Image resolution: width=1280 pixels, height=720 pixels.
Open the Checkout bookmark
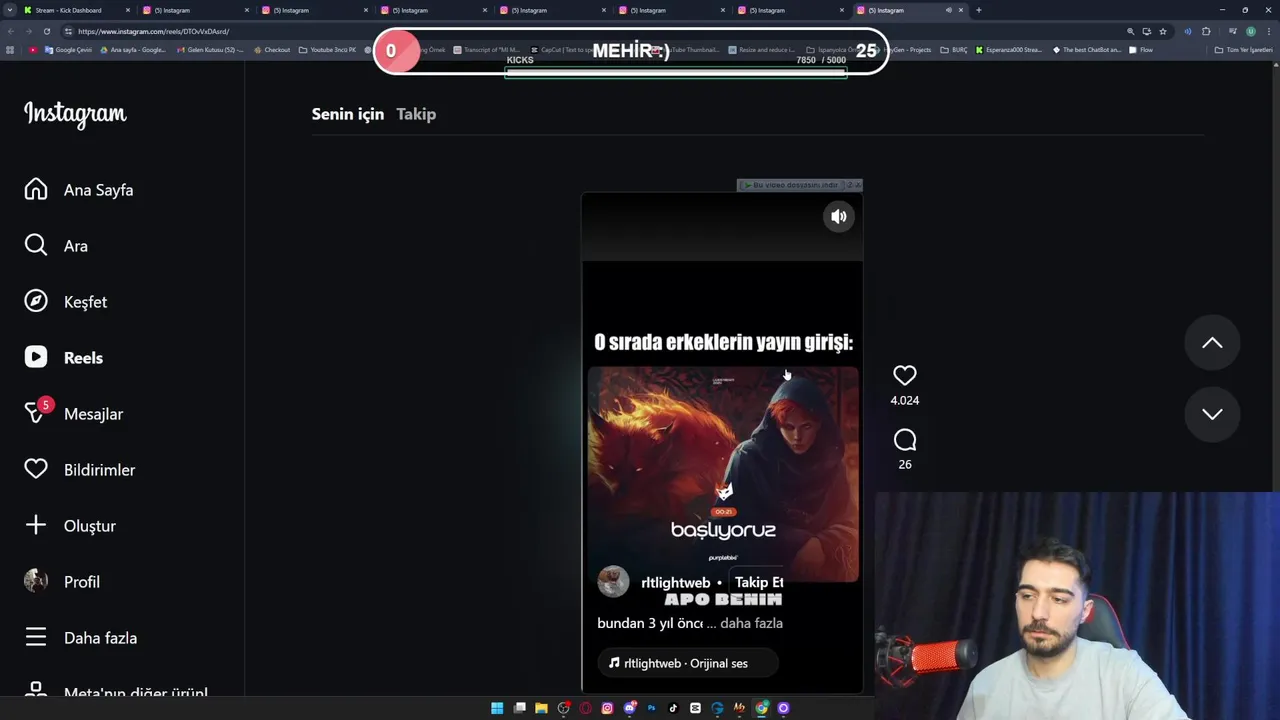pyautogui.click(x=272, y=50)
